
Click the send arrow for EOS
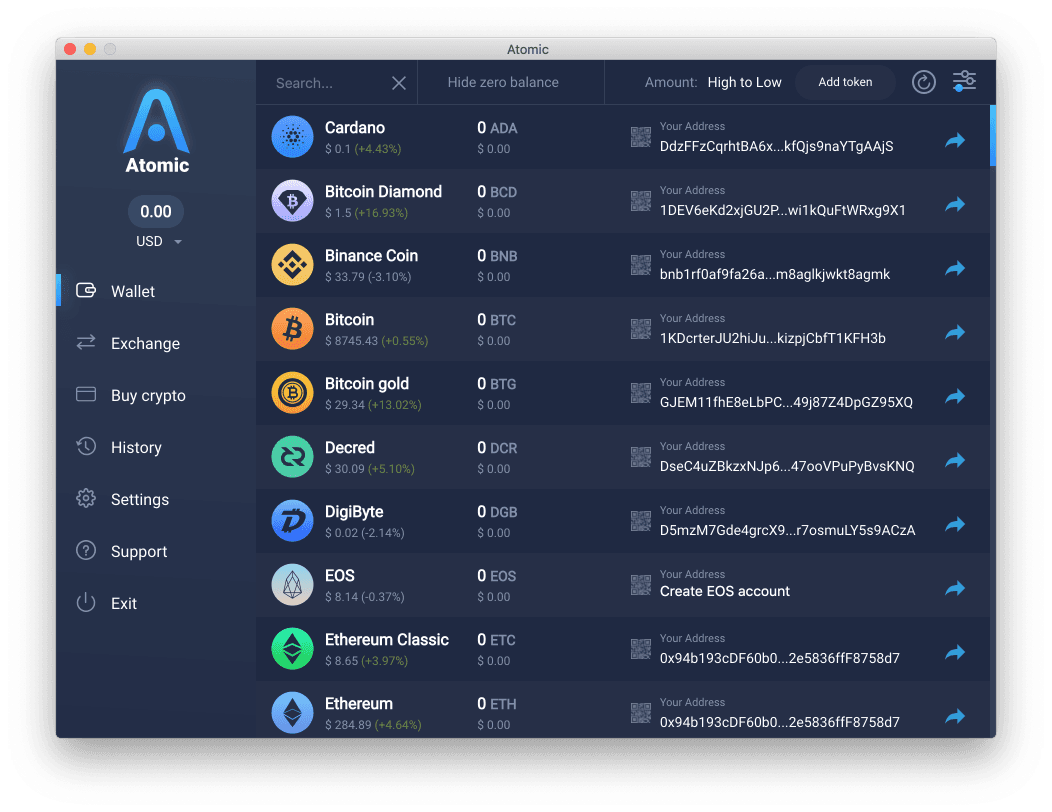pos(955,589)
